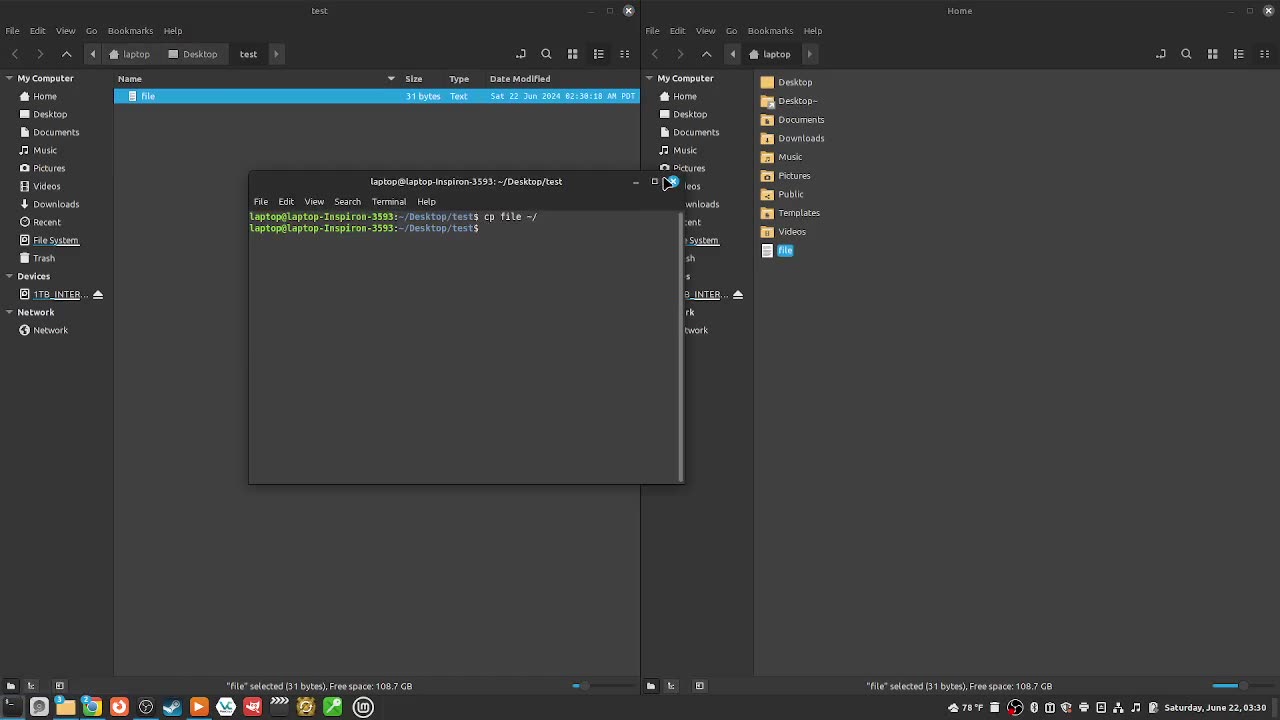The width and height of the screenshot is (1280, 720).
Task: Click Linux Mint menu icon in taskbar
Action: click(363, 707)
